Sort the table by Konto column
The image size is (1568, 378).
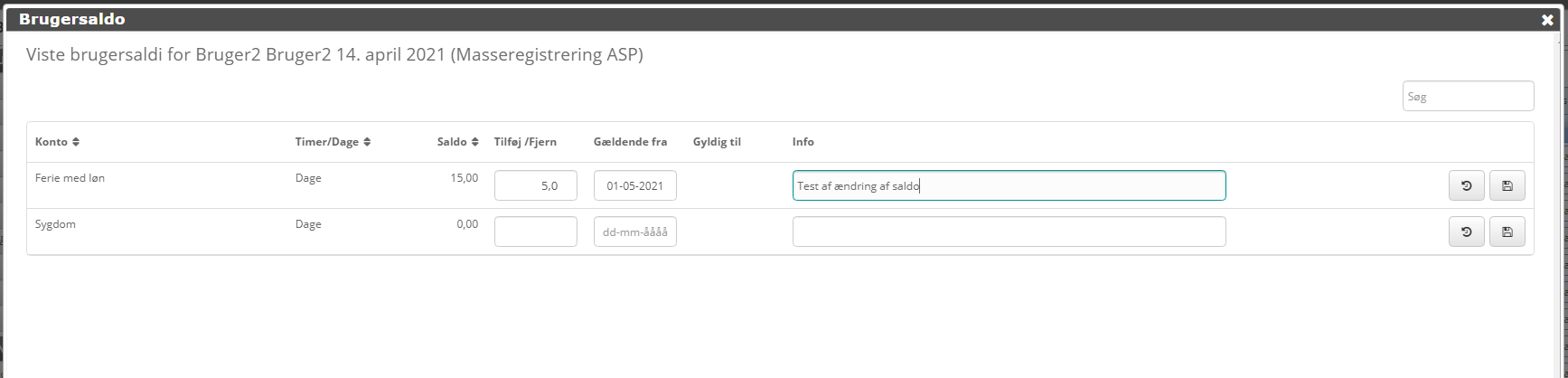(x=58, y=142)
